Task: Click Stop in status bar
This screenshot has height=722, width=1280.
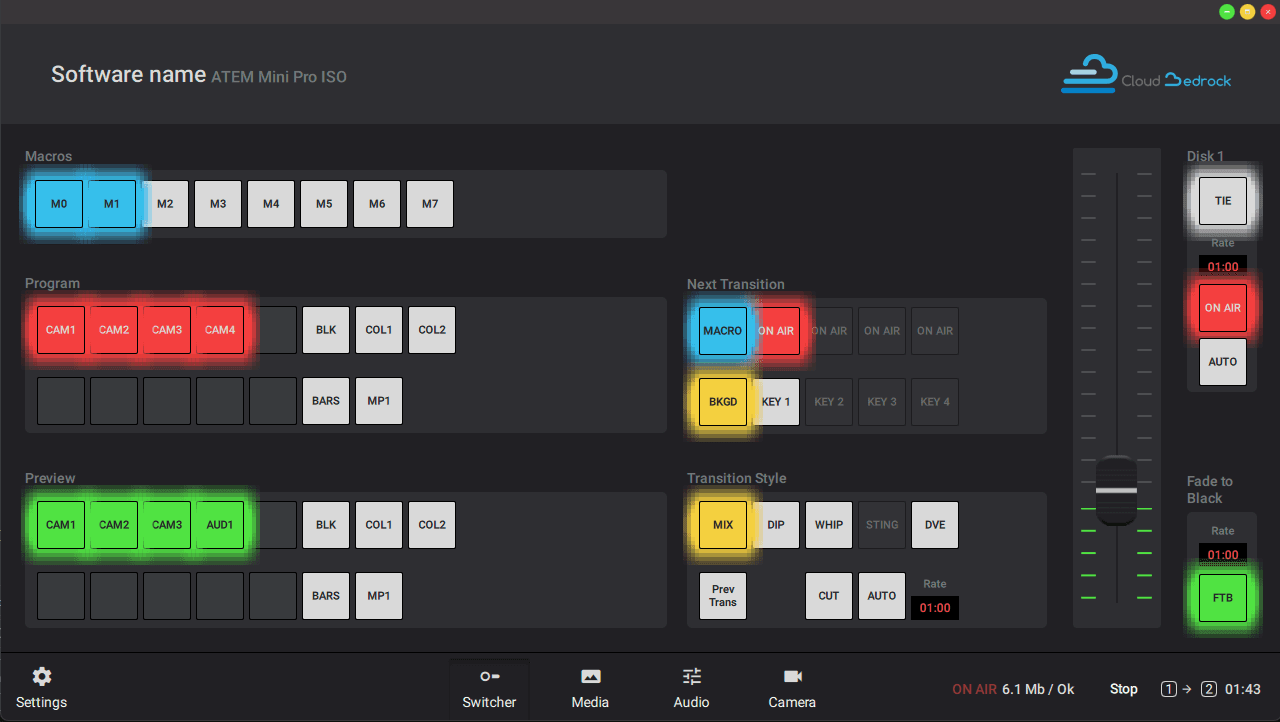Action: coord(1124,689)
